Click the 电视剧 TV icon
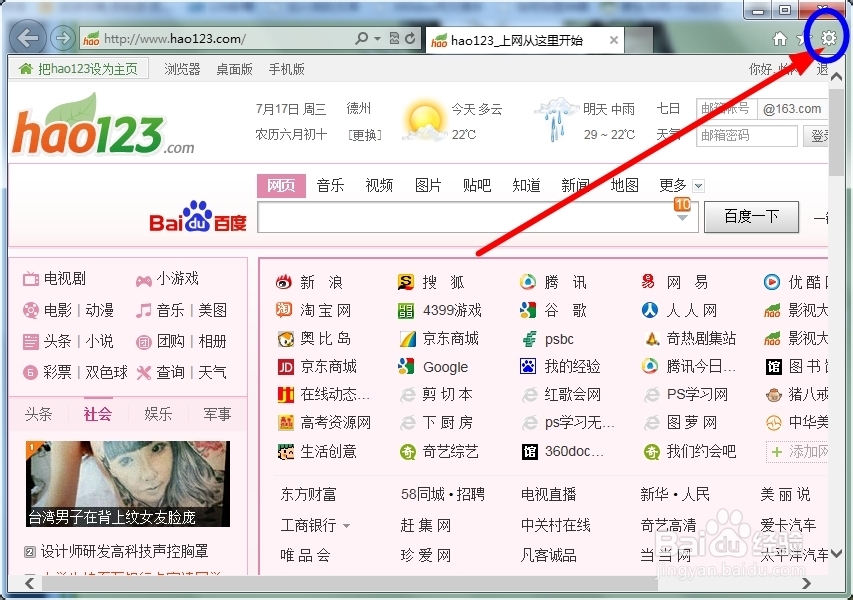This screenshot has height=600, width=853. point(30,280)
